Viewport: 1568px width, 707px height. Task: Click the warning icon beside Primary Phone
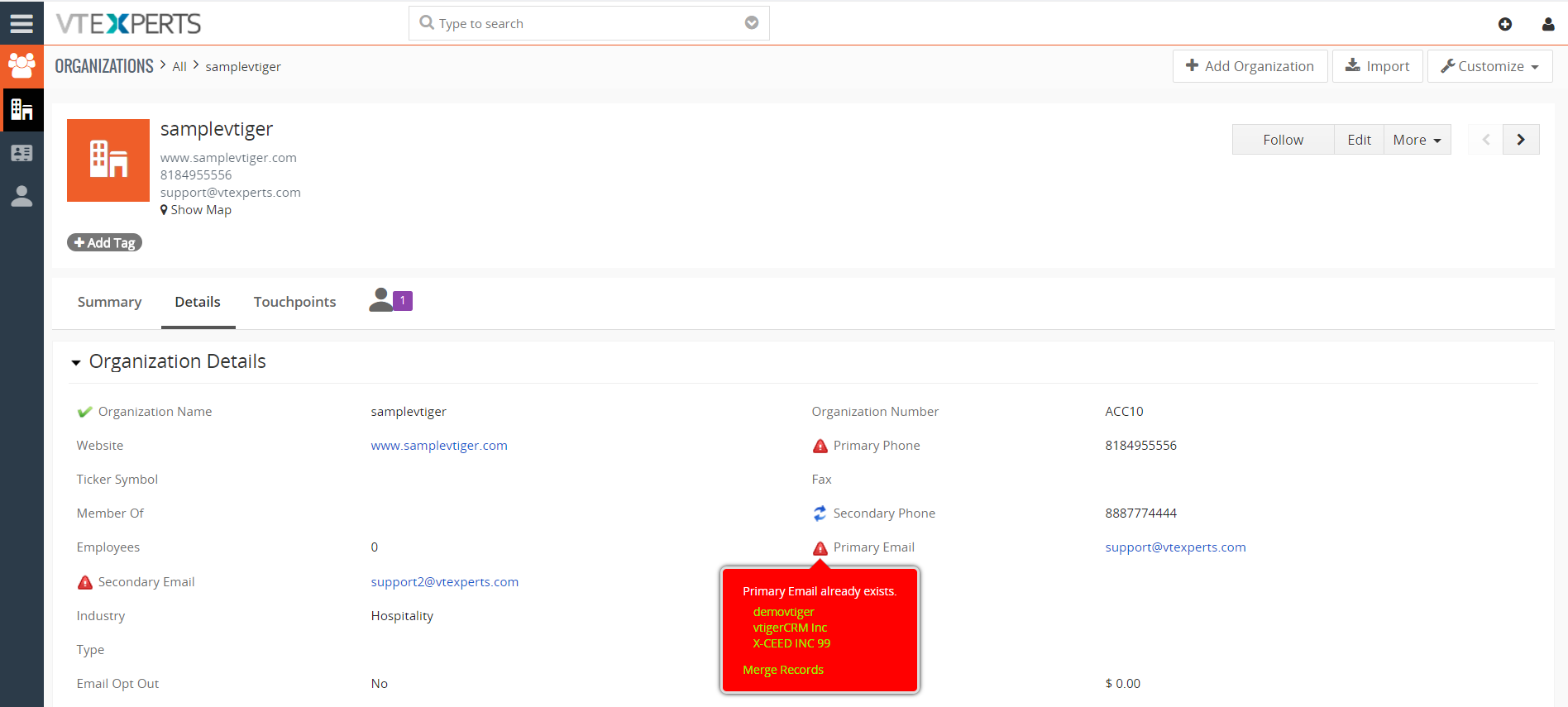(820, 446)
